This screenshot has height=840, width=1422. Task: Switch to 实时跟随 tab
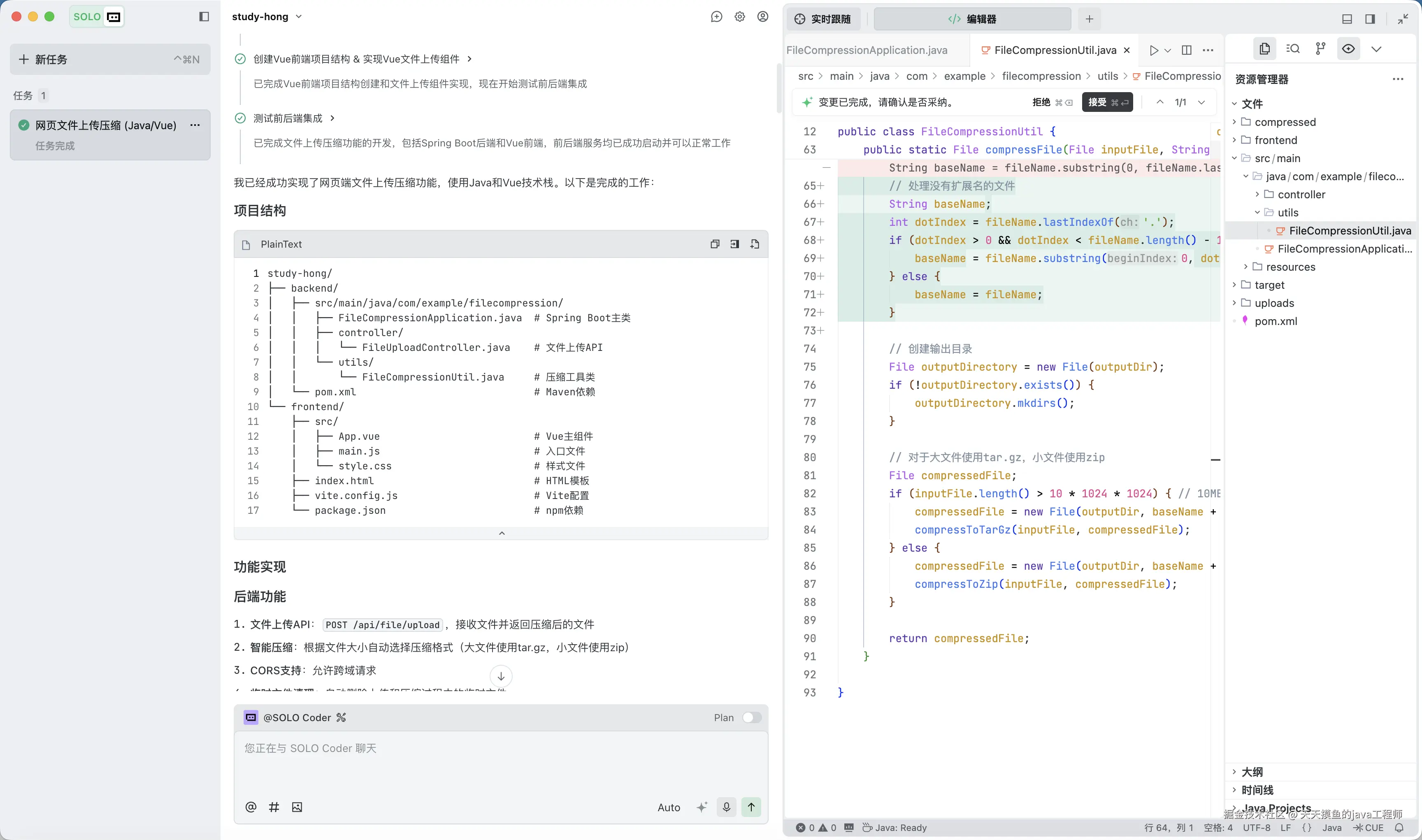823,19
